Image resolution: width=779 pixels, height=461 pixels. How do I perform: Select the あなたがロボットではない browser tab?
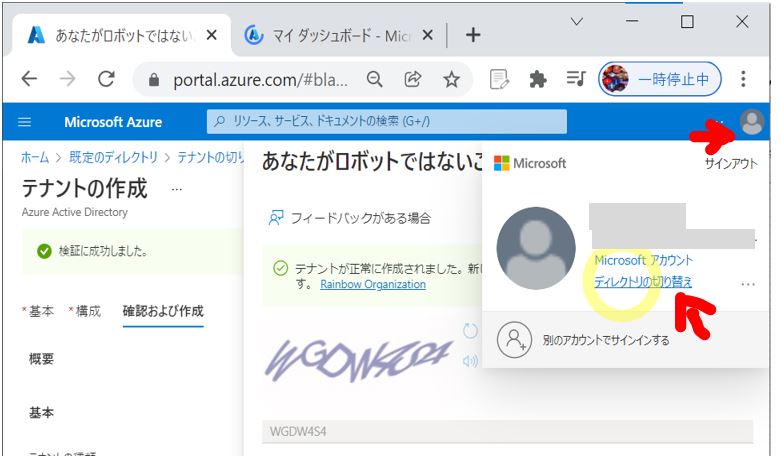coord(122,35)
